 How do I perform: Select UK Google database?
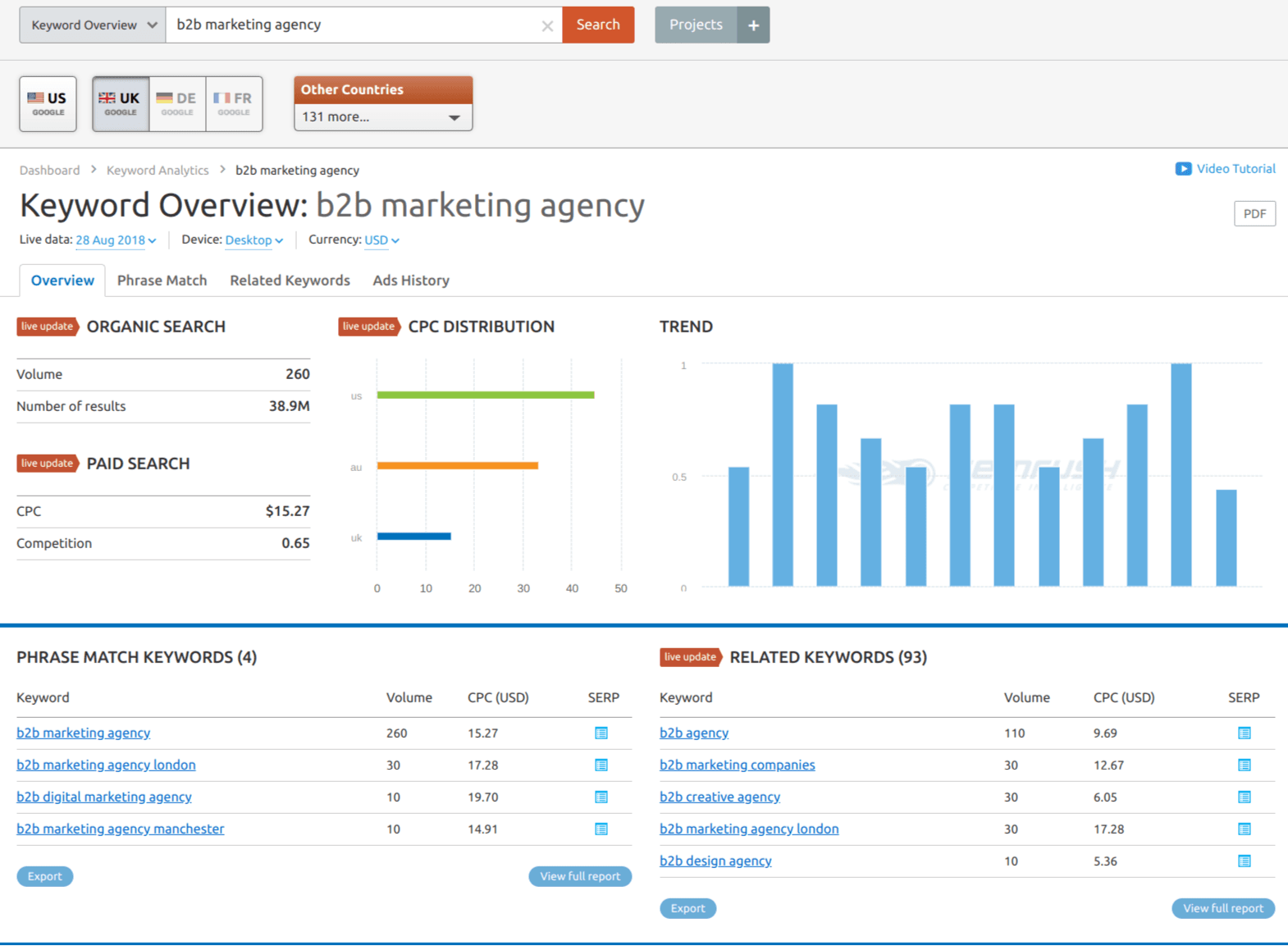coord(121,103)
